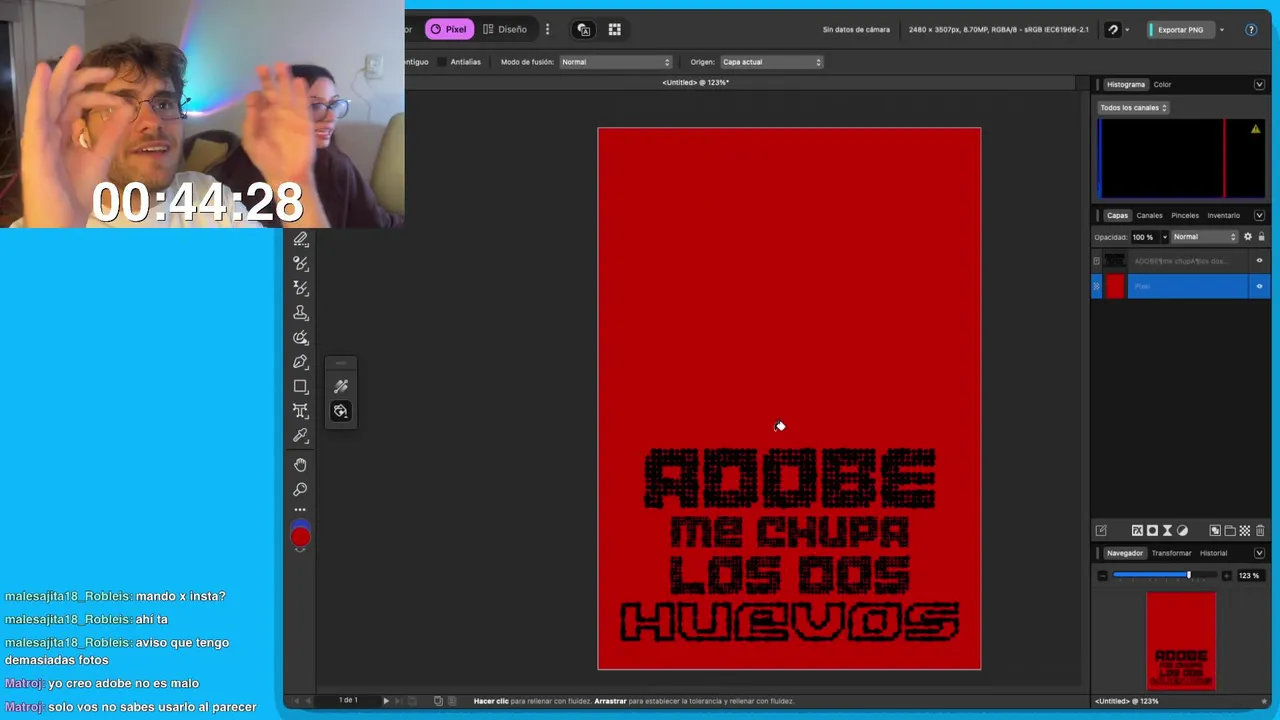Select the Pen tool

[x=300, y=362]
